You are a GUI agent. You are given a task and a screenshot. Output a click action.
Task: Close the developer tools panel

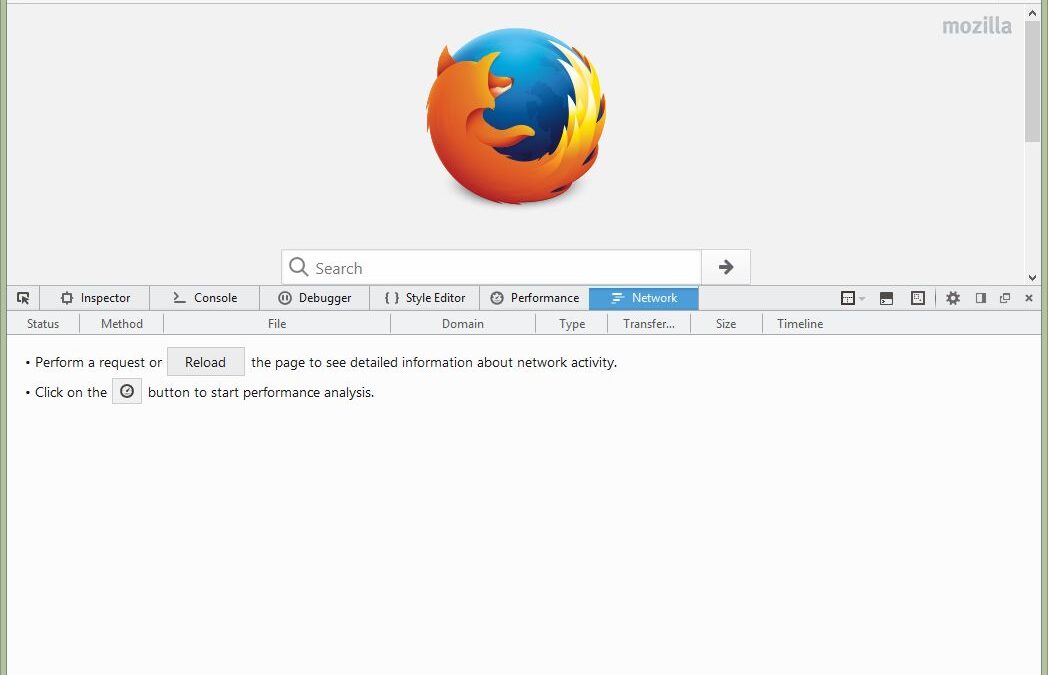pos(1029,298)
